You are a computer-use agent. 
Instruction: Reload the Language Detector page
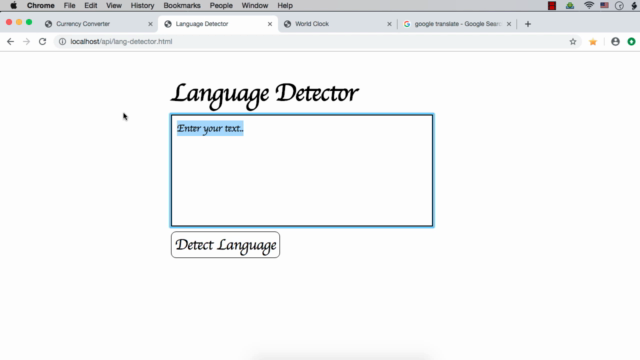[x=42, y=42]
